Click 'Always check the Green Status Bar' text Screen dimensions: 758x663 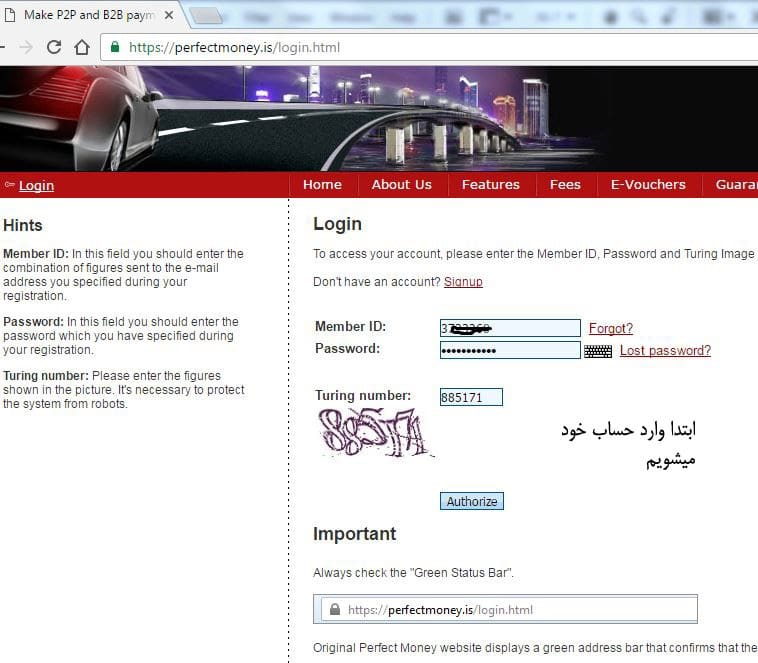tap(413, 573)
